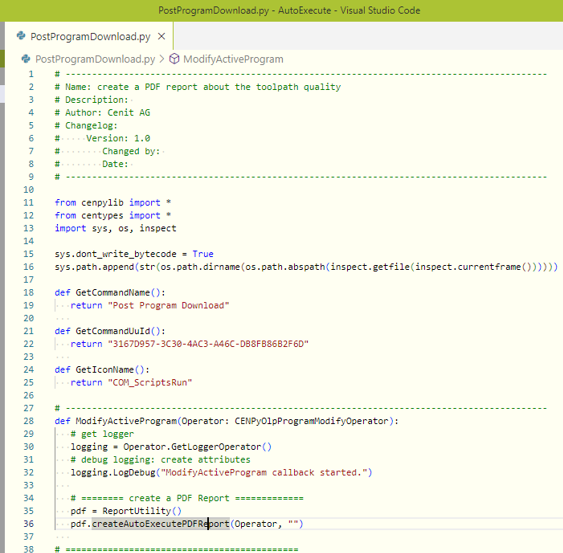The width and height of the screenshot is (563, 553).
Task: Click the "Post Program Download" string
Action: [168, 305]
